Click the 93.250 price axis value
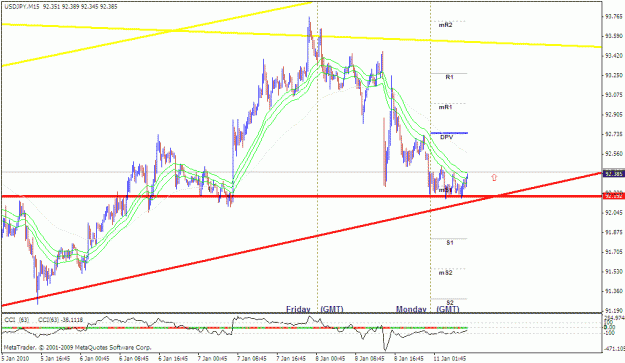625x363 pixels. [614, 75]
